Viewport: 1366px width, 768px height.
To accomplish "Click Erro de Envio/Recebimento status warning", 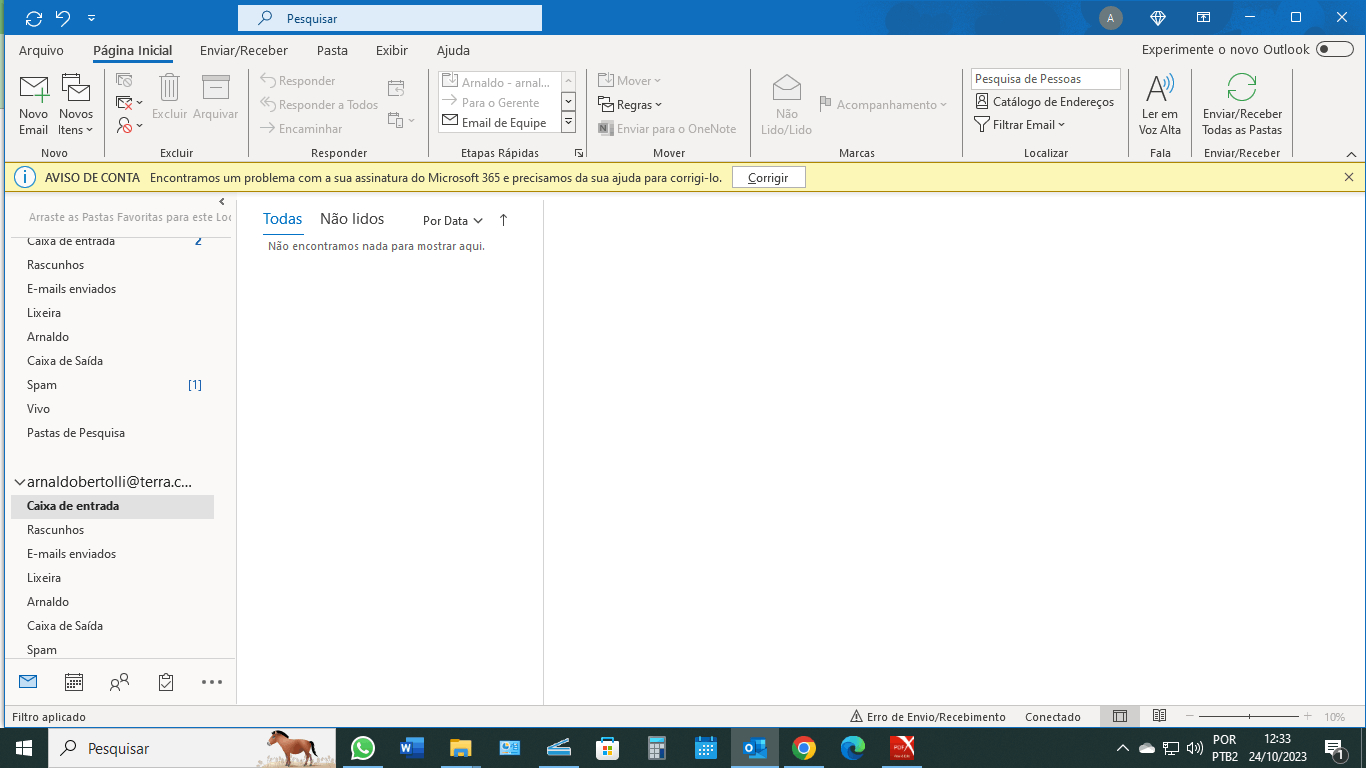I will tap(928, 717).
